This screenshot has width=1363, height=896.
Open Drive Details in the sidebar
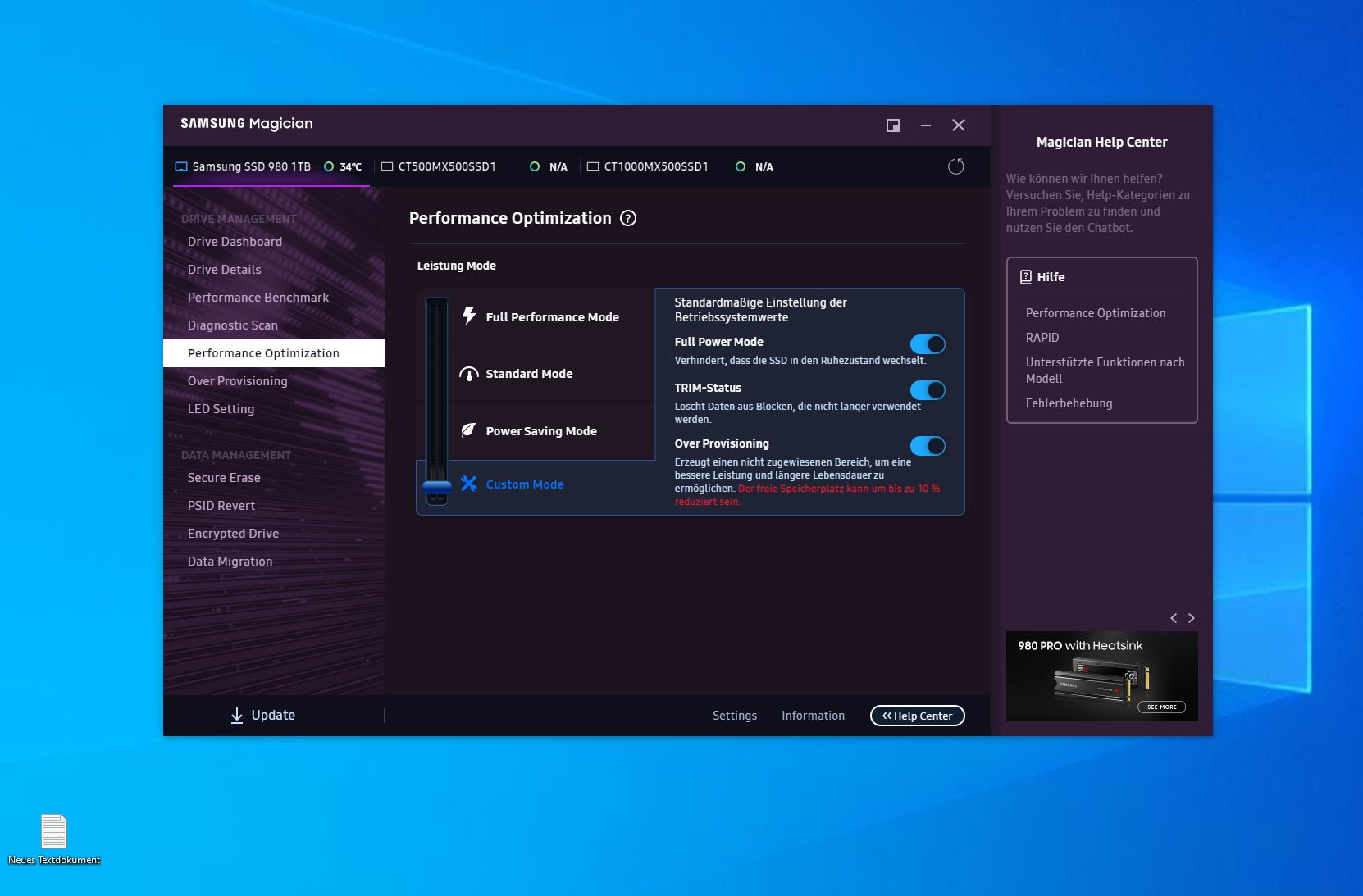(x=225, y=270)
